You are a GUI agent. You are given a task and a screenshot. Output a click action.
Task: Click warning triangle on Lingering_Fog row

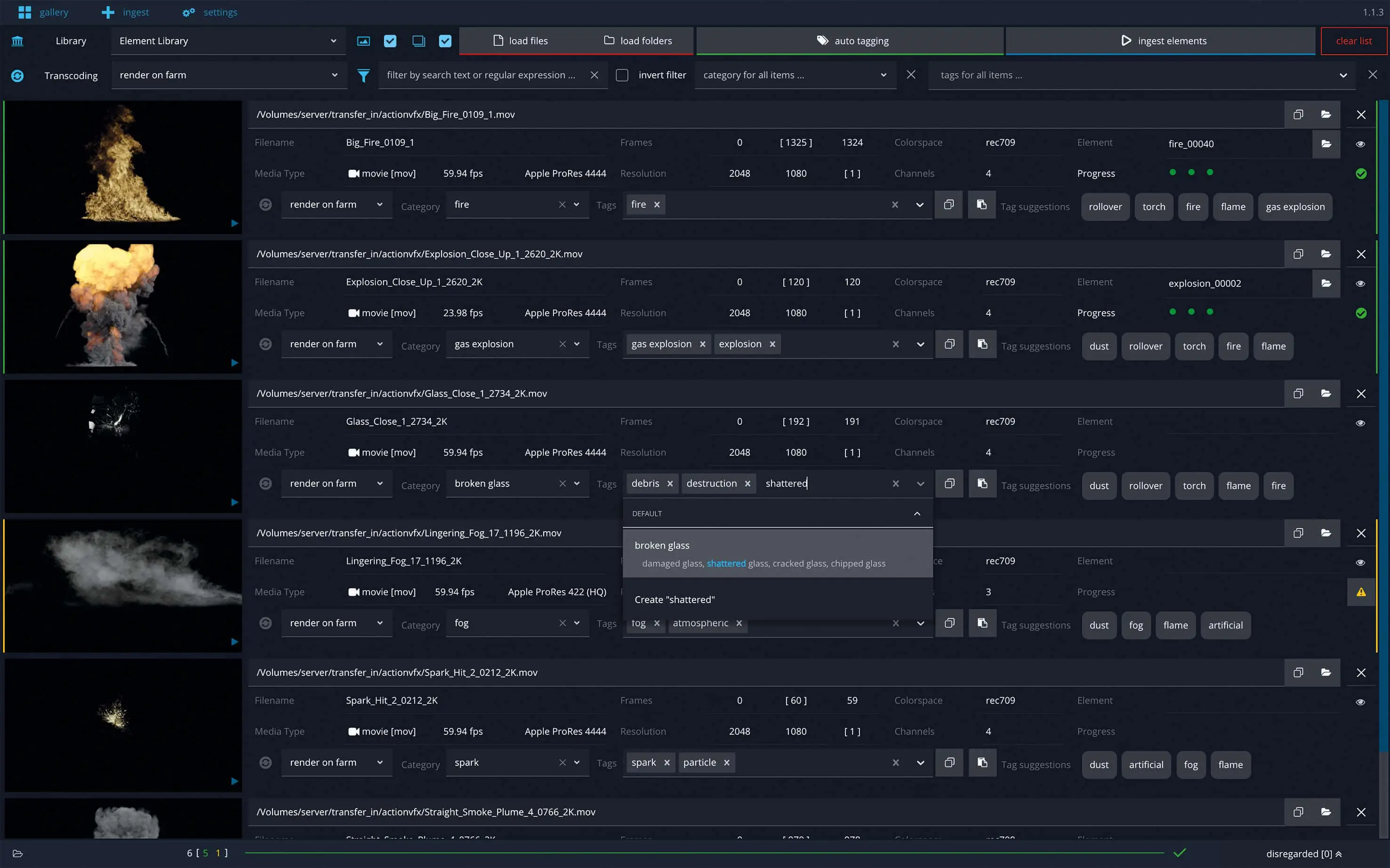[1361, 592]
